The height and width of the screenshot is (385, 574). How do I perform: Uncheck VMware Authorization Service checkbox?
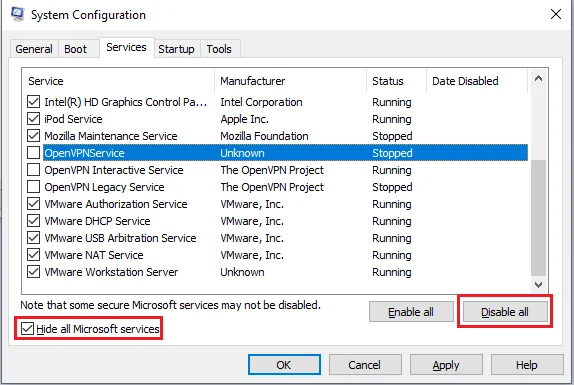33,204
